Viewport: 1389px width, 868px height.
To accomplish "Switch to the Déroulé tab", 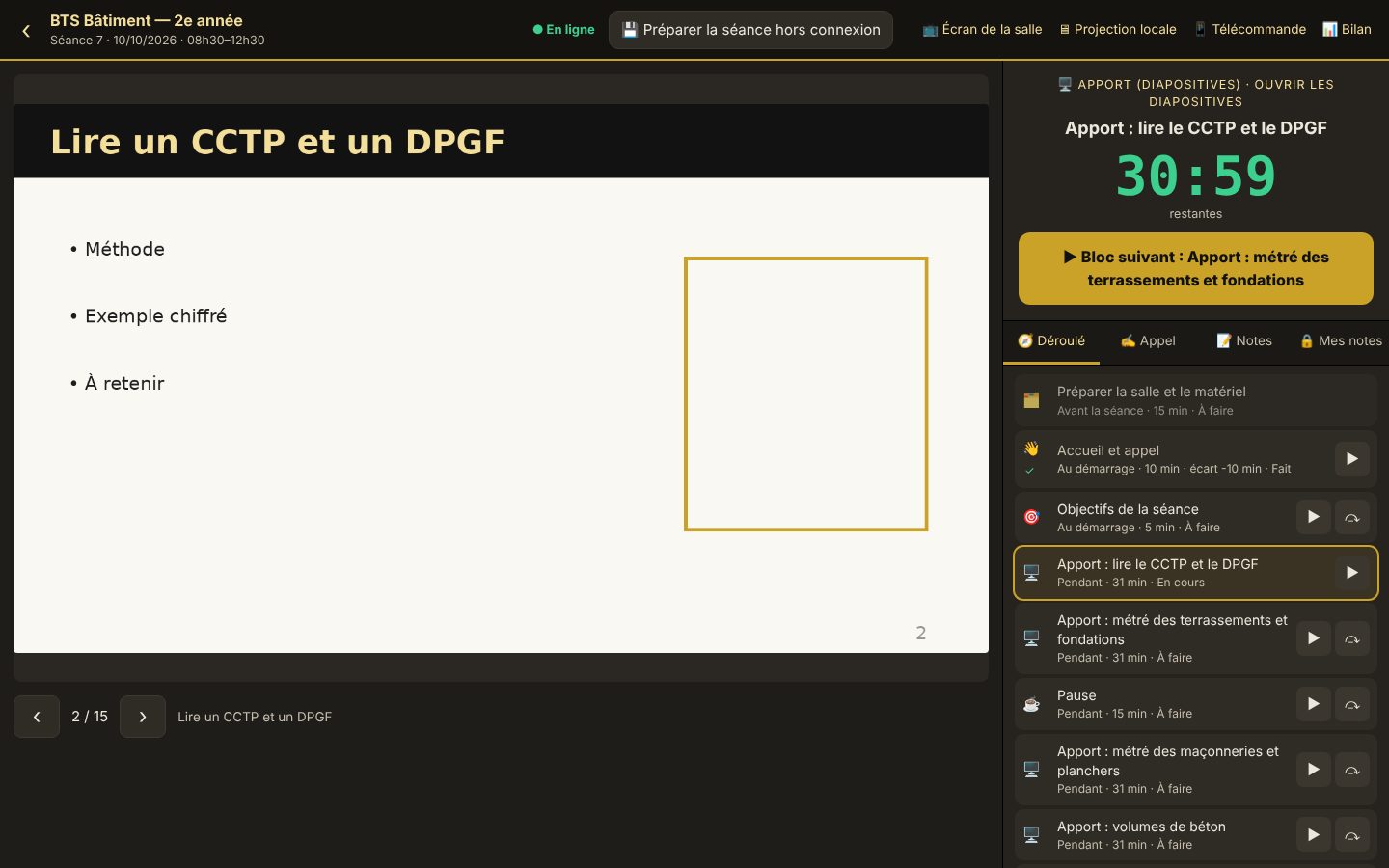I will coord(1051,340).
